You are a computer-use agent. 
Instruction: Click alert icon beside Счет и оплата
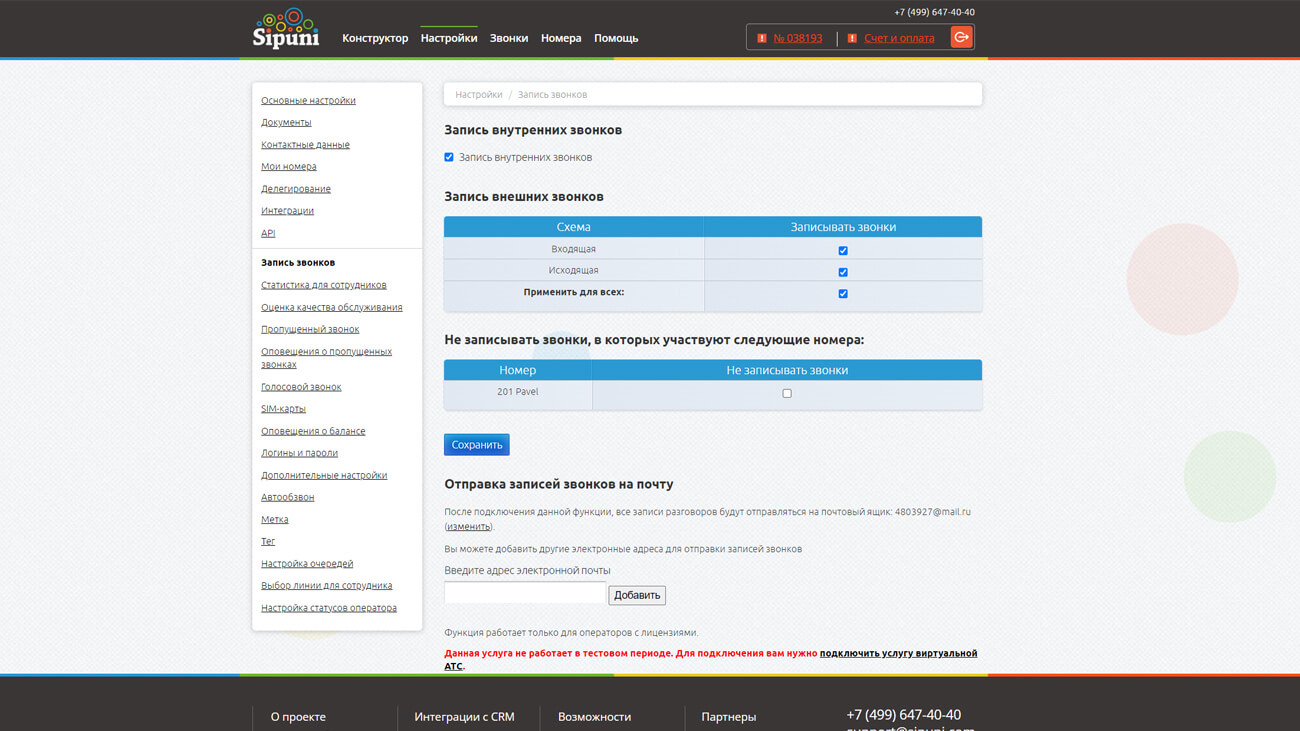click(x=852, y=38)
